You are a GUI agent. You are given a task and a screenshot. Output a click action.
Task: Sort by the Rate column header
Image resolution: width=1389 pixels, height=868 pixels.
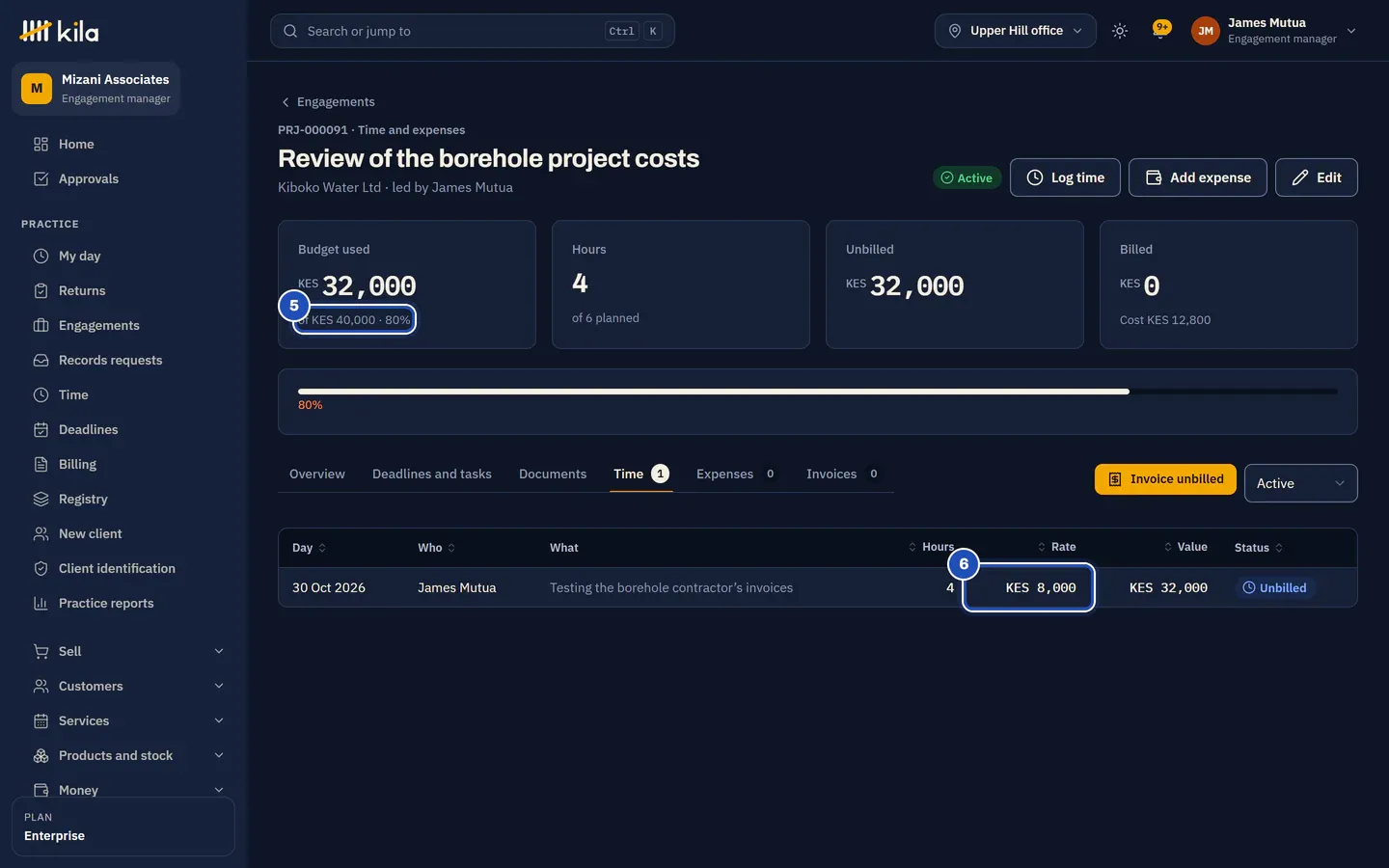(1056, 547)
